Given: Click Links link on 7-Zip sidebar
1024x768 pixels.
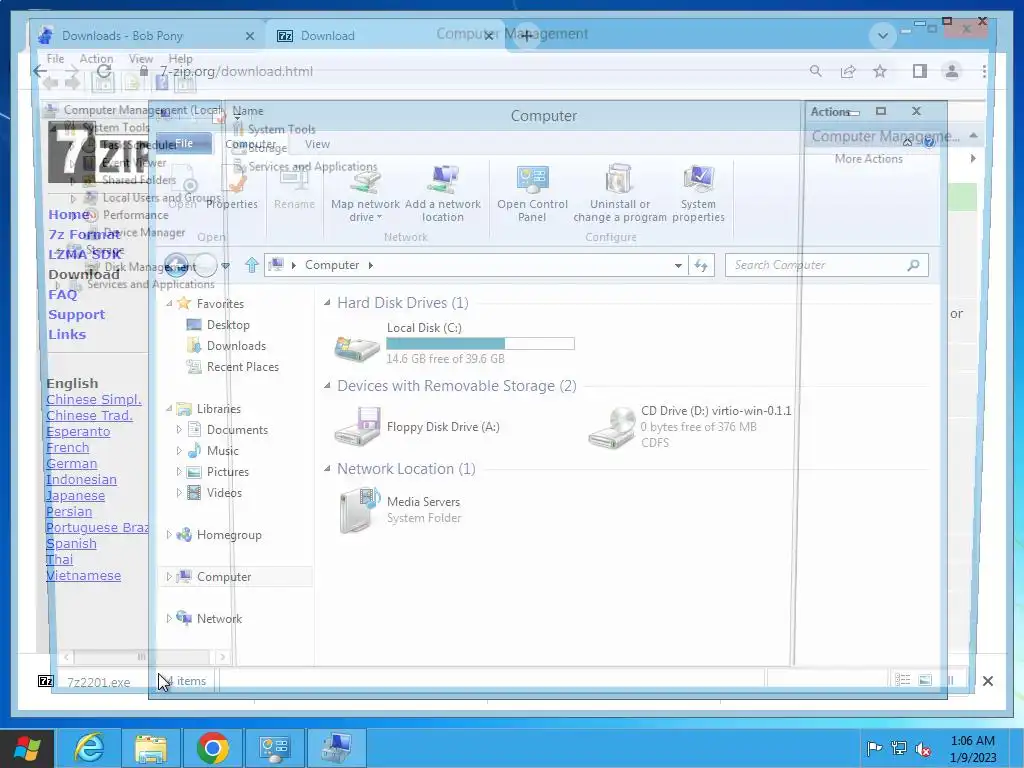Looking at the screenshot, I should [x=67, y=334].
